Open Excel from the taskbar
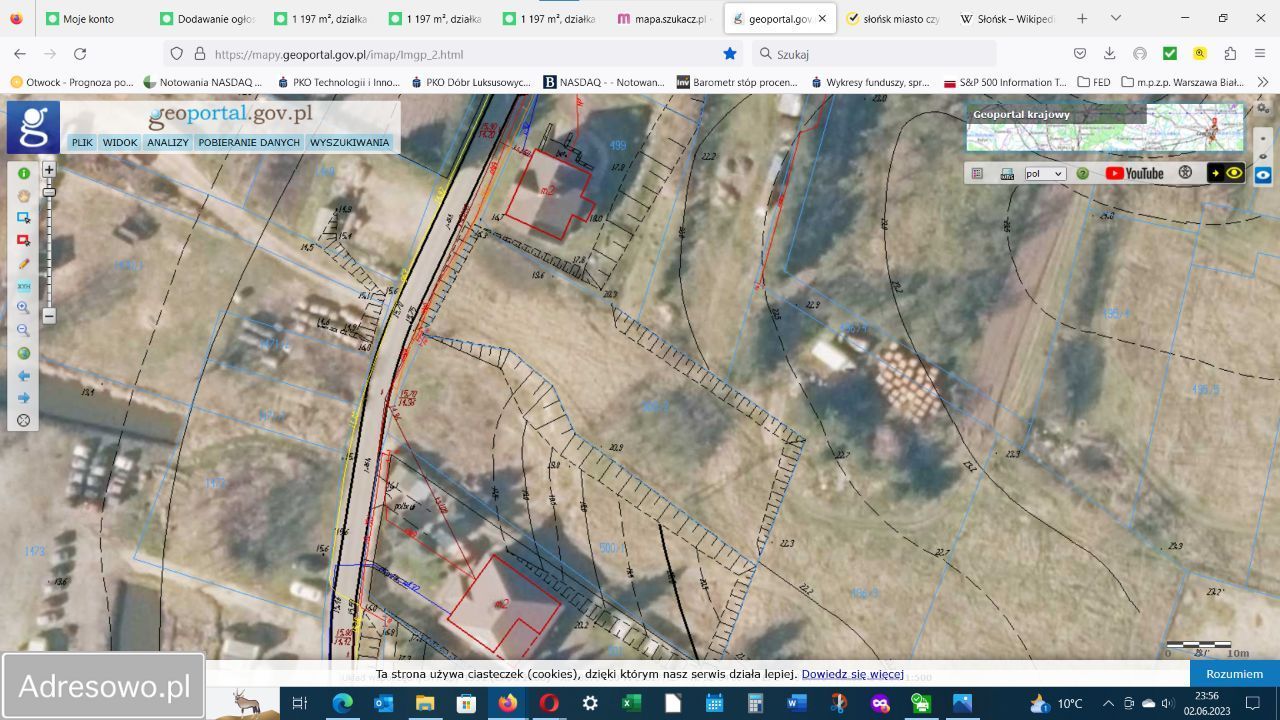Image resolution: width=1280 pixels, height=720 pixels. [631, 704]
